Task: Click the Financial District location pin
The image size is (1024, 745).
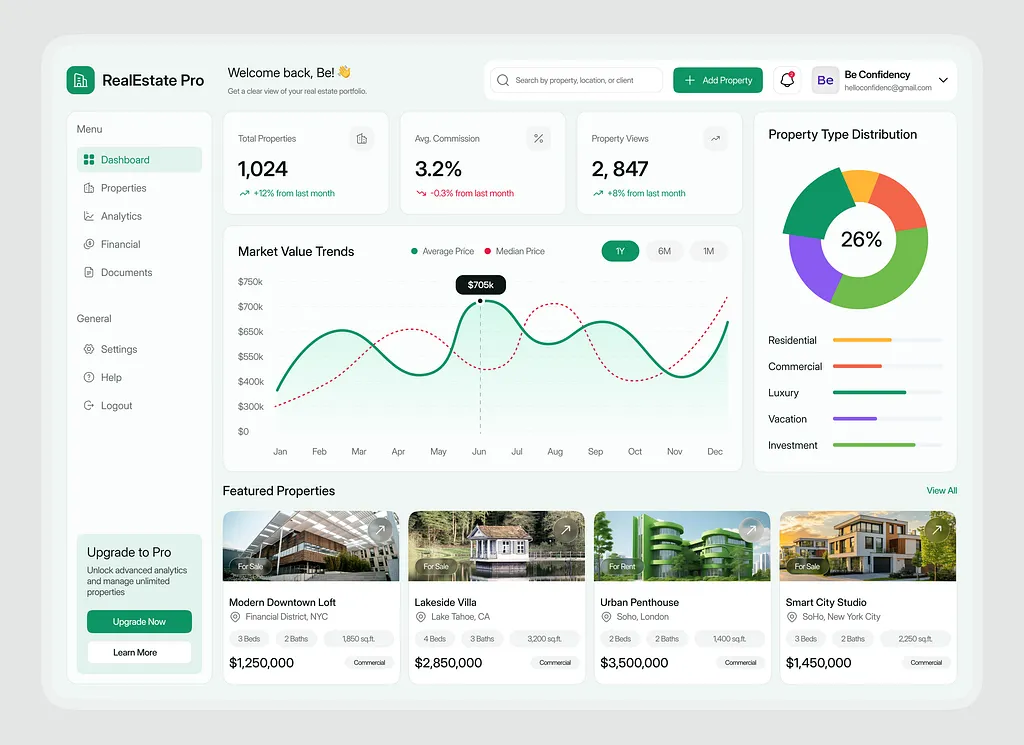Action: point(235,617)
